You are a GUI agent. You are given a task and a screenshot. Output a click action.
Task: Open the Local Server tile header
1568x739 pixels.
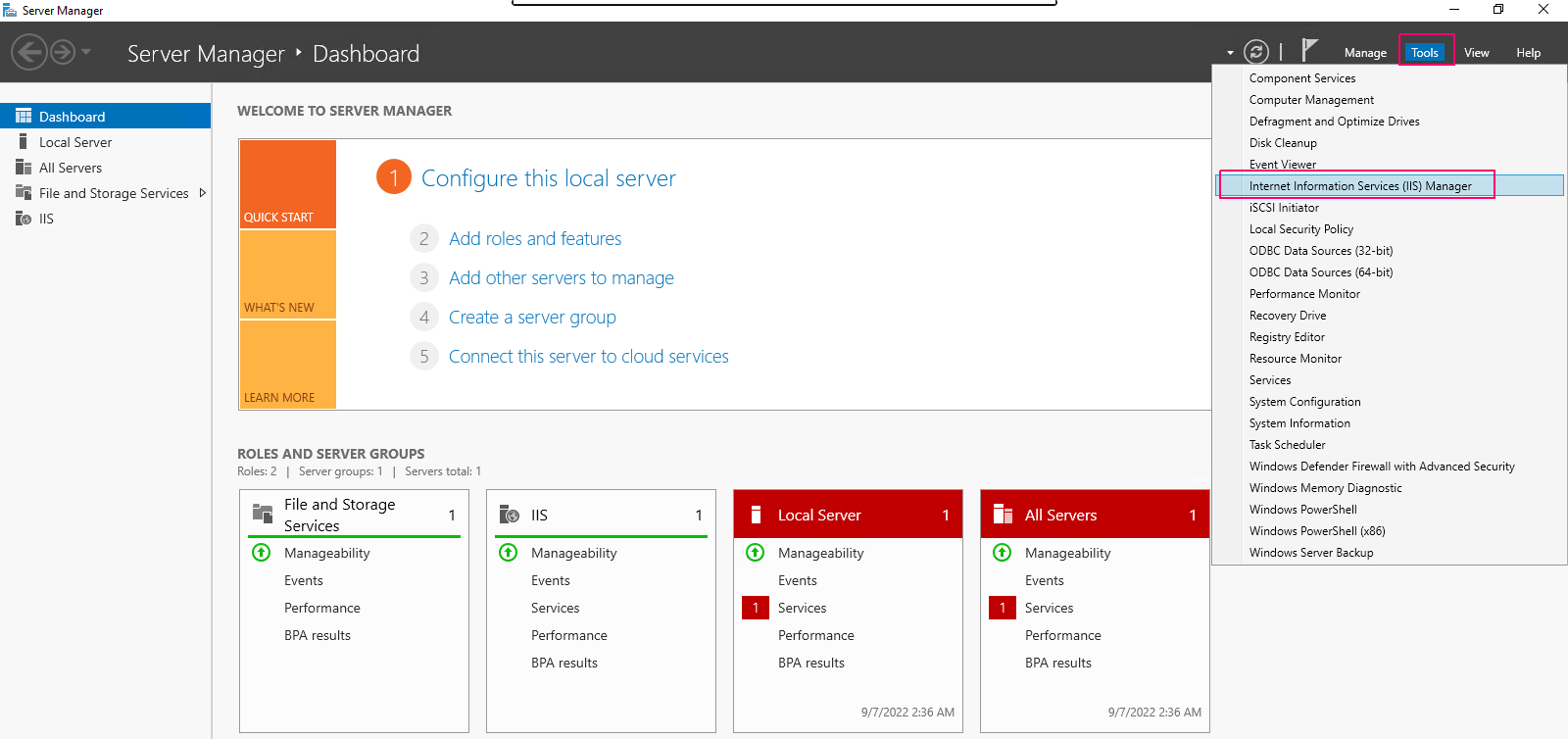[x=848, y=515]
